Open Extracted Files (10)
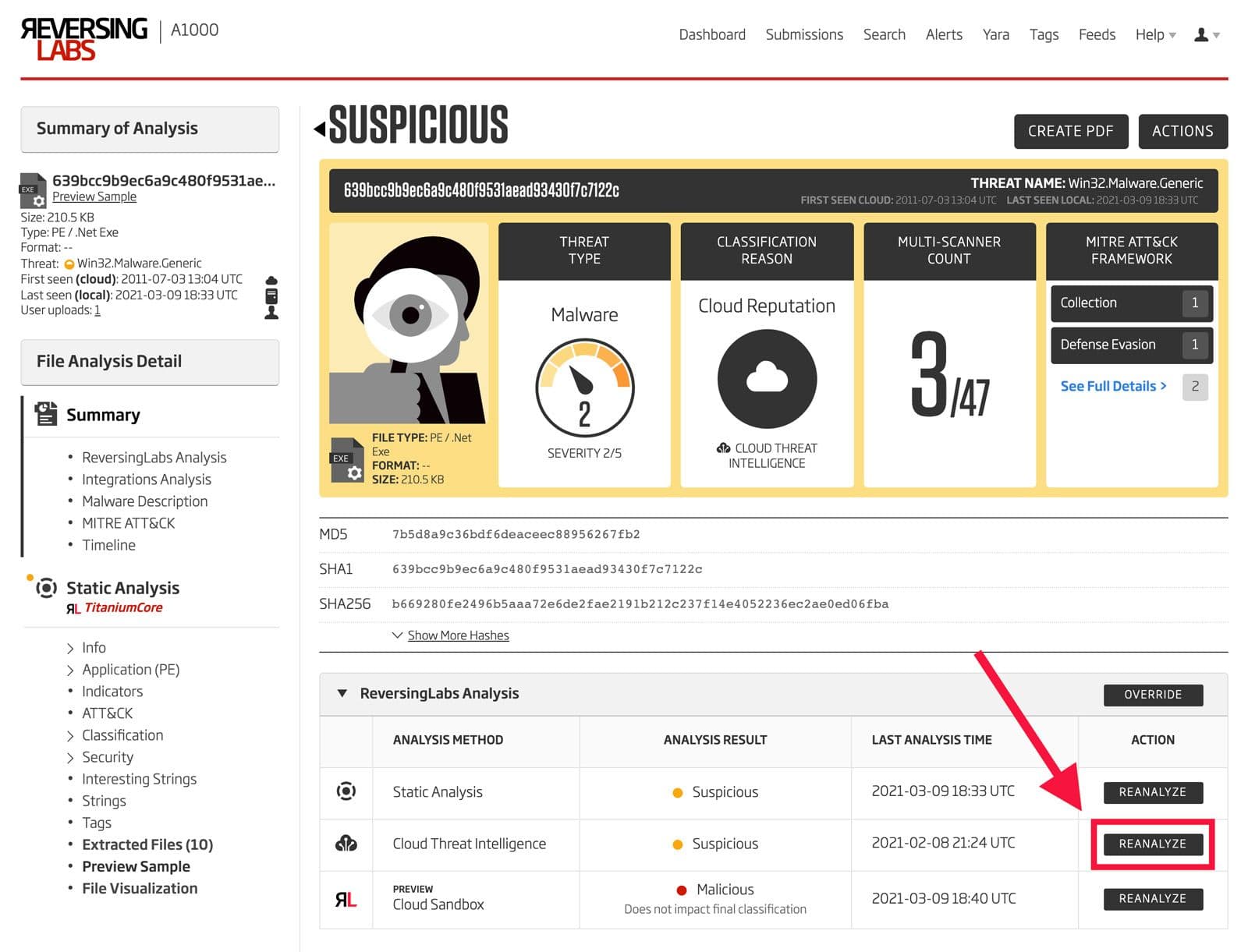Viewport: 1248px width, 952px height. coord(147,844)
